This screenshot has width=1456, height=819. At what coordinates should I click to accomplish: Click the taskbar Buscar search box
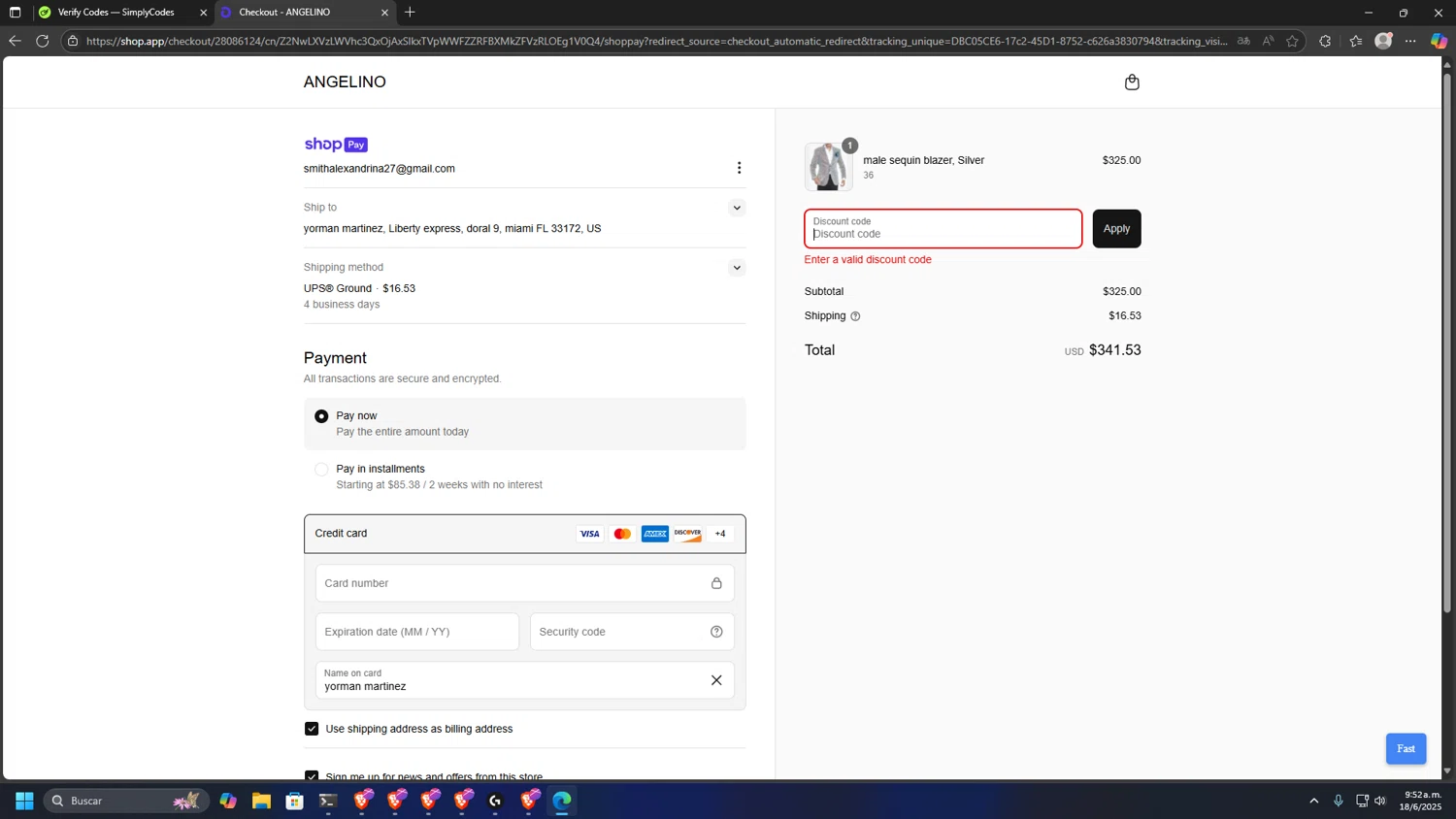[x=126, y=801]
